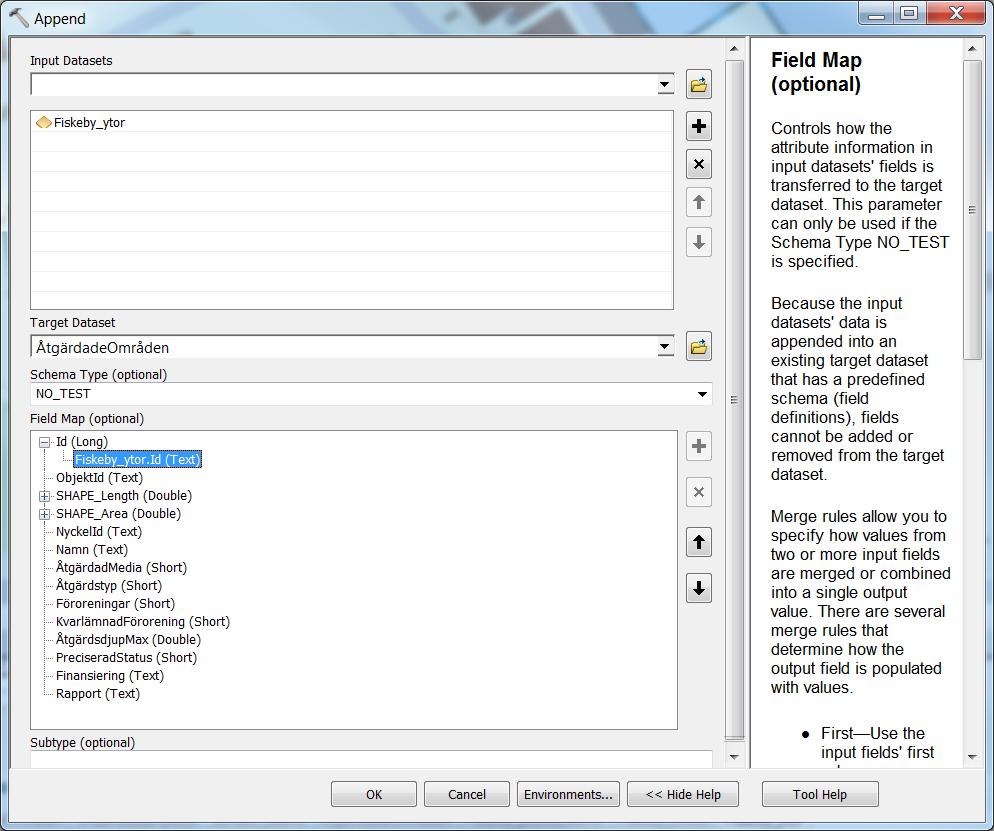The image size is (994, 831).
Task: Open Input Datasets dropdown arrow
Action: tap(664, 84)
